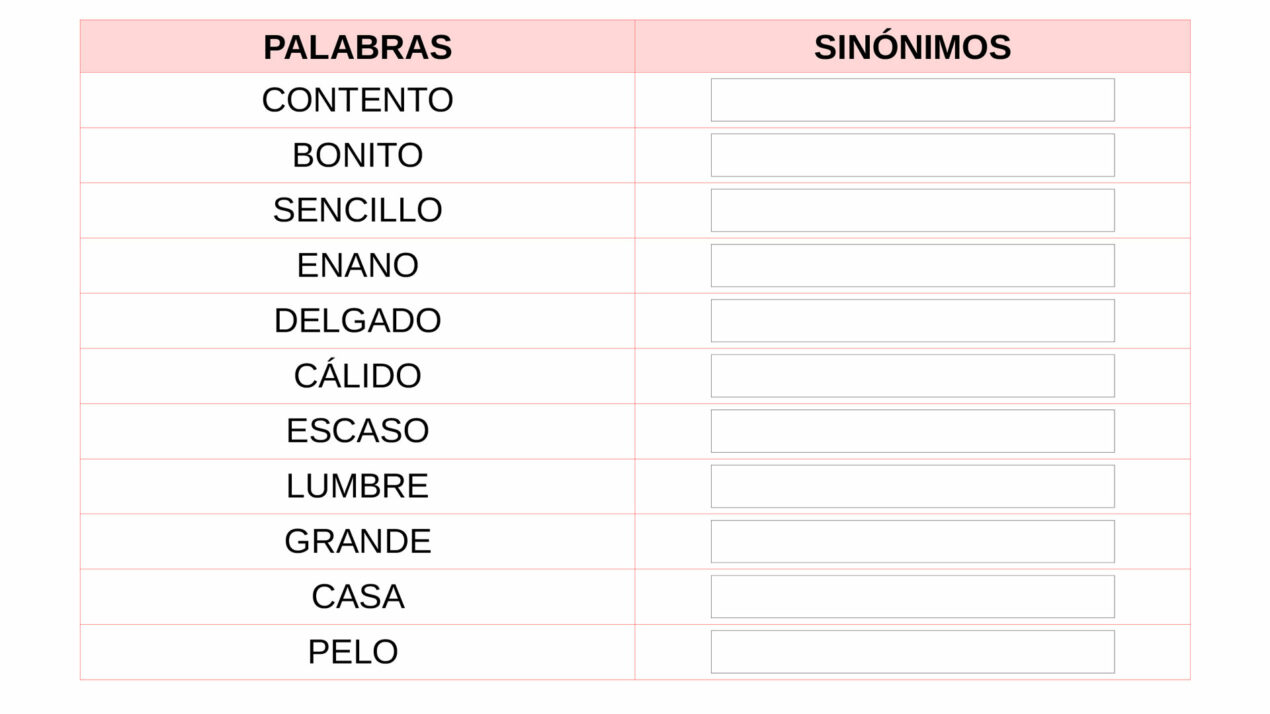Image resolution: width=1270 pixels, height=714 pixels.
Task: Click the synonym field for GRANDE
Action: click(912, 541)
